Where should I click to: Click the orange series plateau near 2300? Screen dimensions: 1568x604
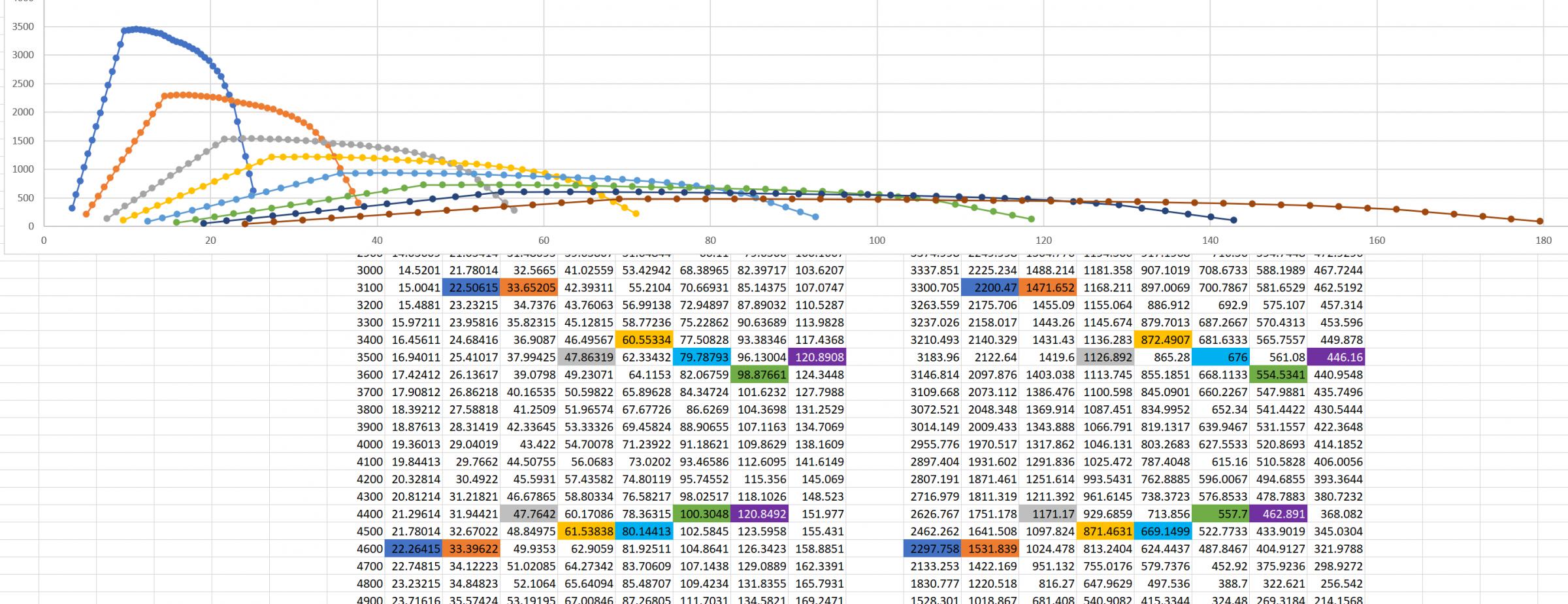tap(182, 95)
